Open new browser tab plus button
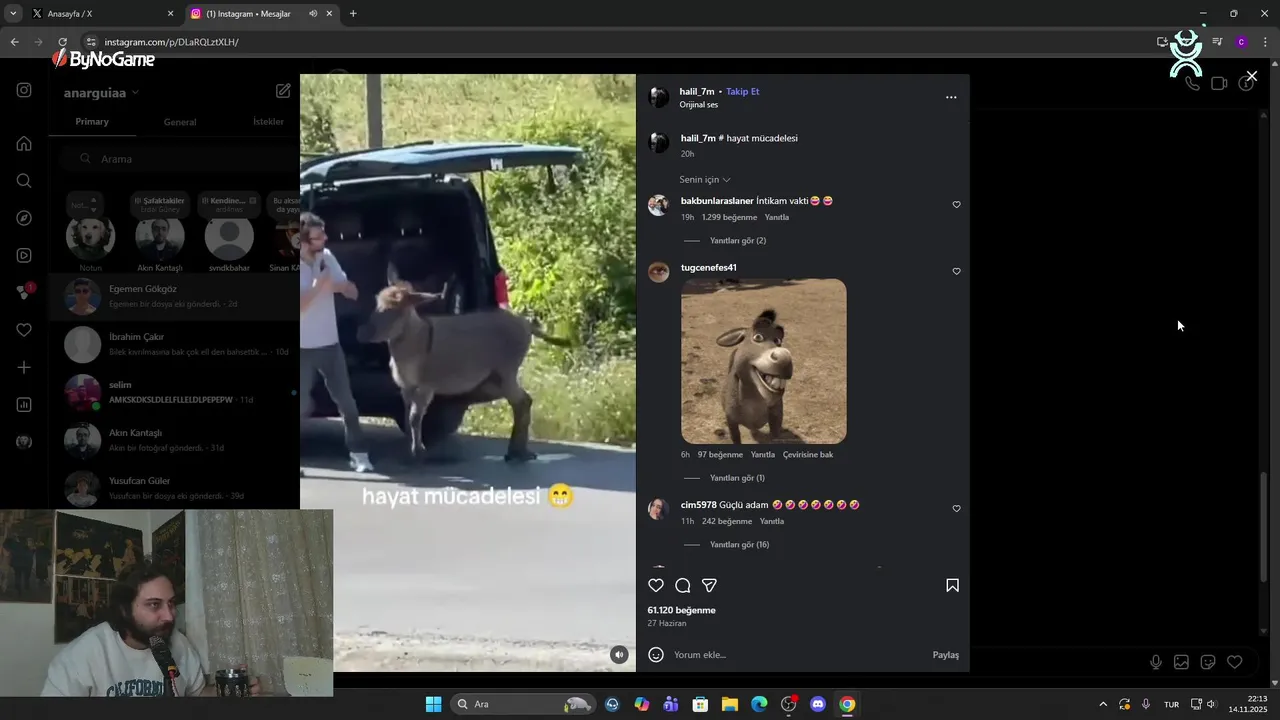The image size is (1280, 720). (x=353, y=14)
